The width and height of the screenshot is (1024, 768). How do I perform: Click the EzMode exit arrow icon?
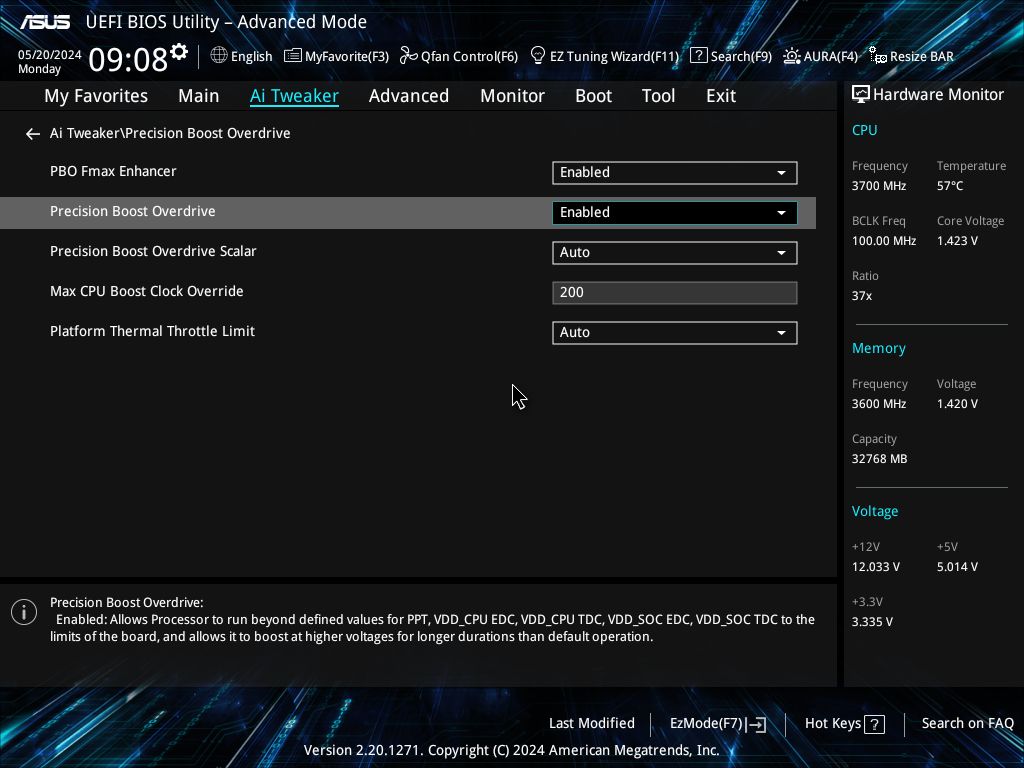pyautogui.click(x=756, y=724)
